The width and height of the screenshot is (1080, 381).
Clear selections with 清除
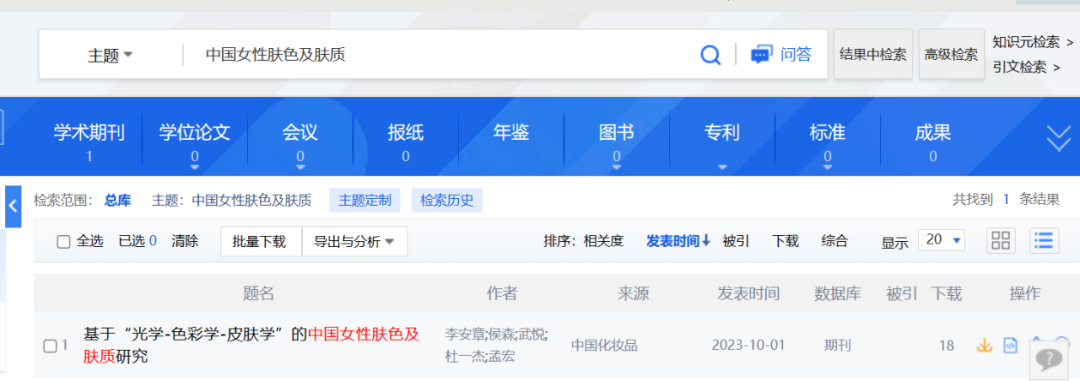tap(185, 241)
